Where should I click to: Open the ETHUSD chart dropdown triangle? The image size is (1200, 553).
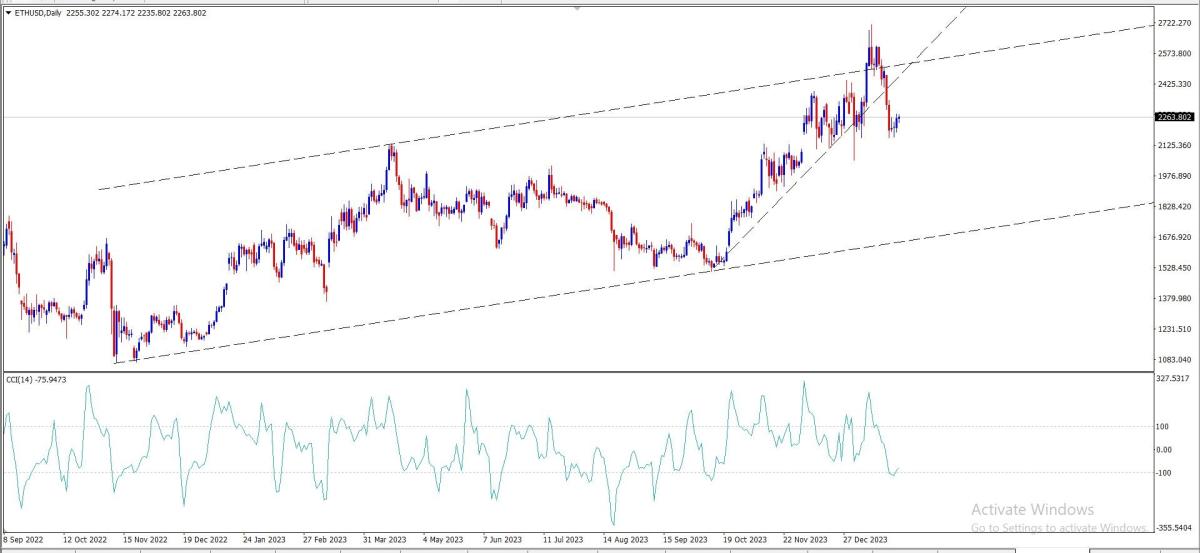pyautogui.click(x=9, y=13)
